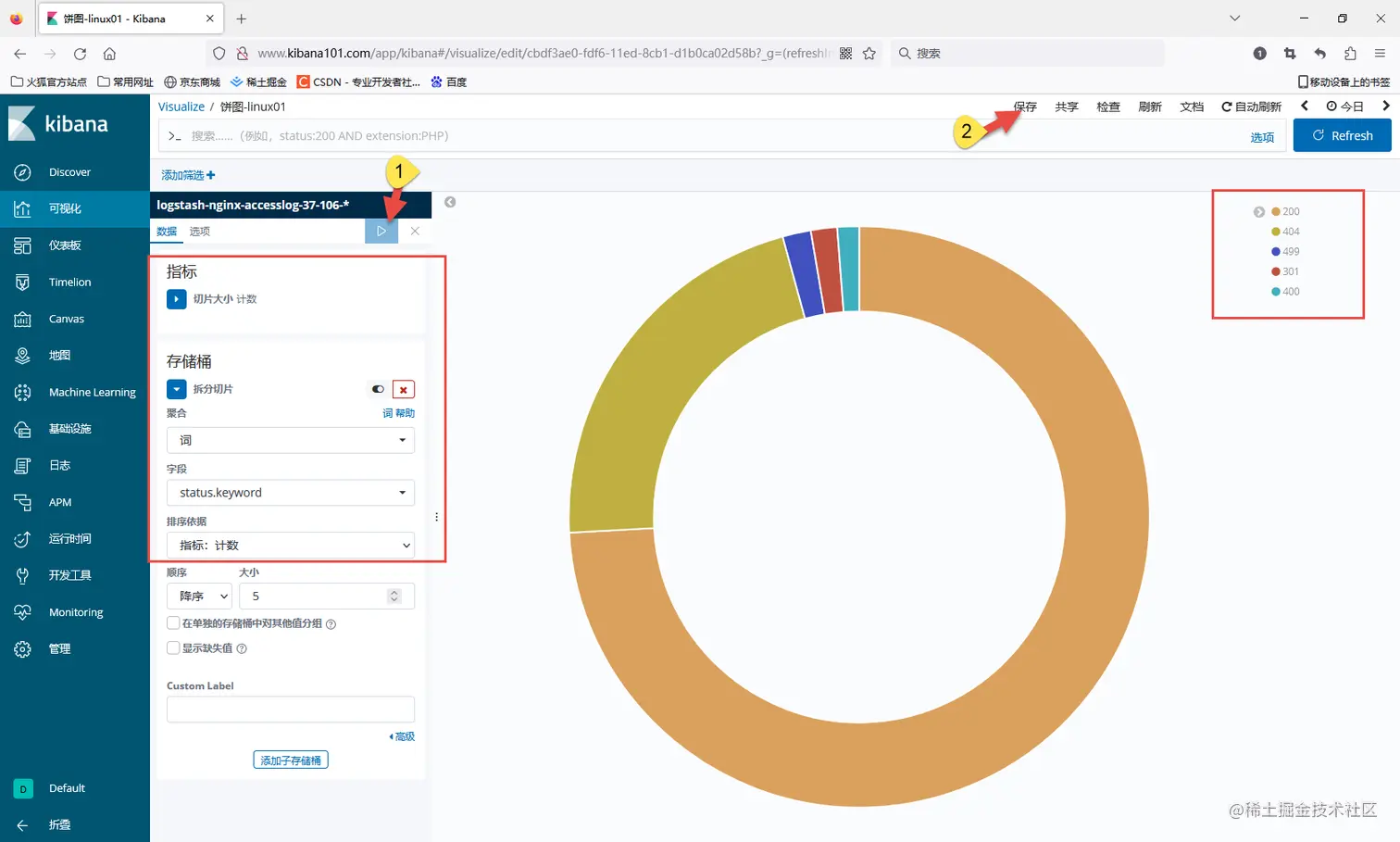Apply changes with the play button
The image size is (1400, 842).
381,231
